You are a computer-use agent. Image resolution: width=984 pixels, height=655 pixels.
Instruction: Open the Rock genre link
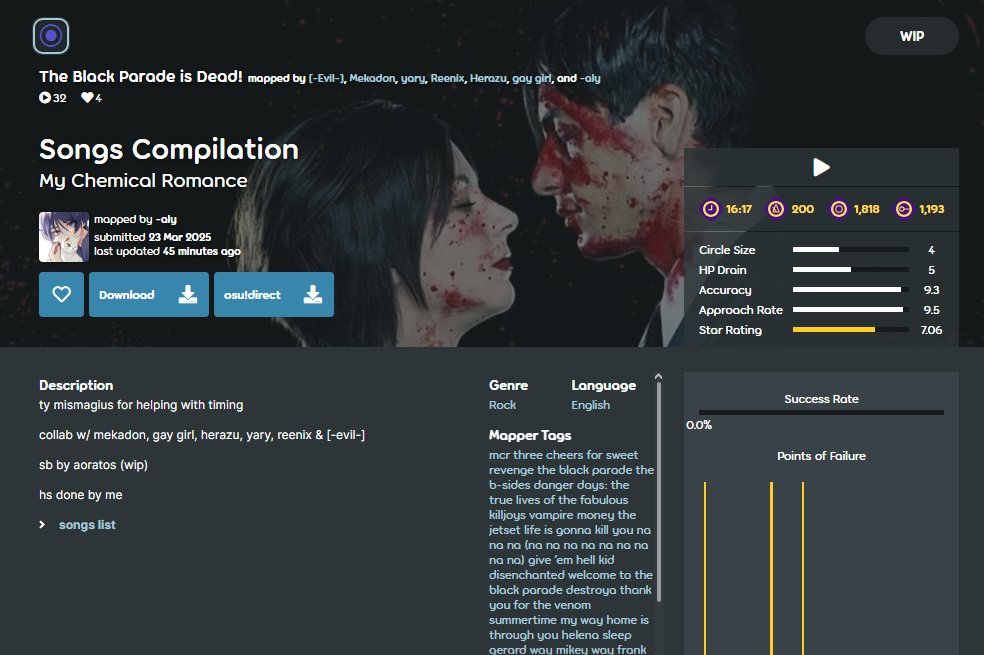[502, 405]
